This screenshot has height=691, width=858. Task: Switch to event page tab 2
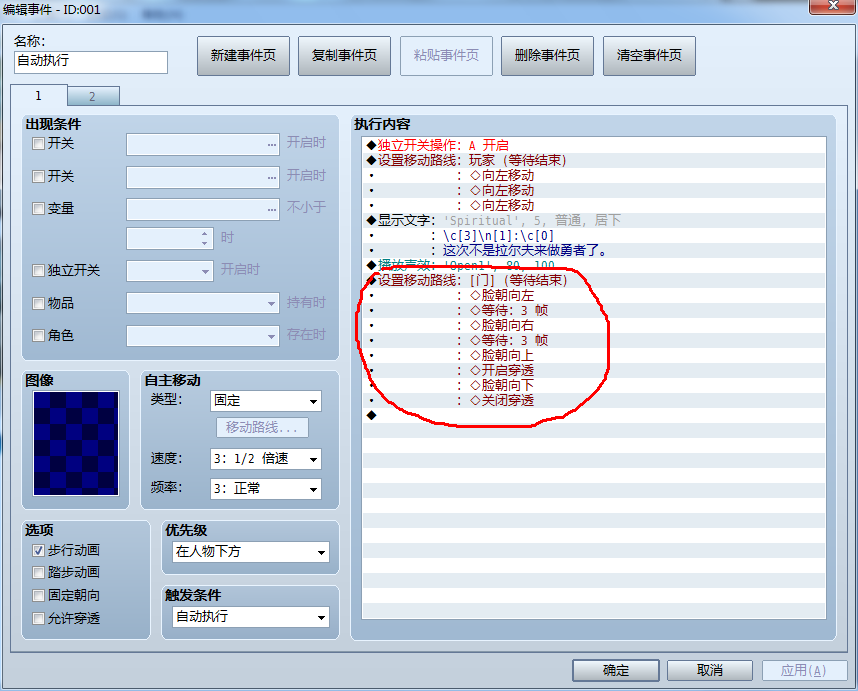(x=92, y=97)
